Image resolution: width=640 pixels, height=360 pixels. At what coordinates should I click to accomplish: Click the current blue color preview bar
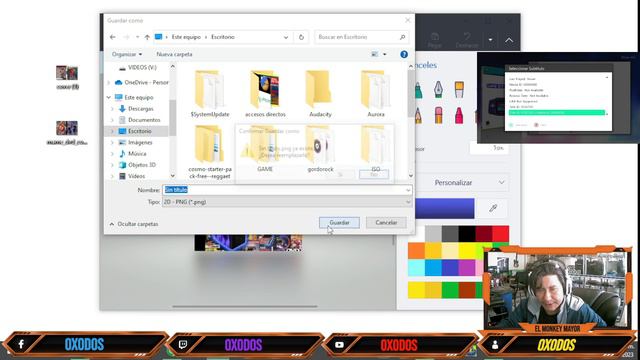[x=445, y=209]
